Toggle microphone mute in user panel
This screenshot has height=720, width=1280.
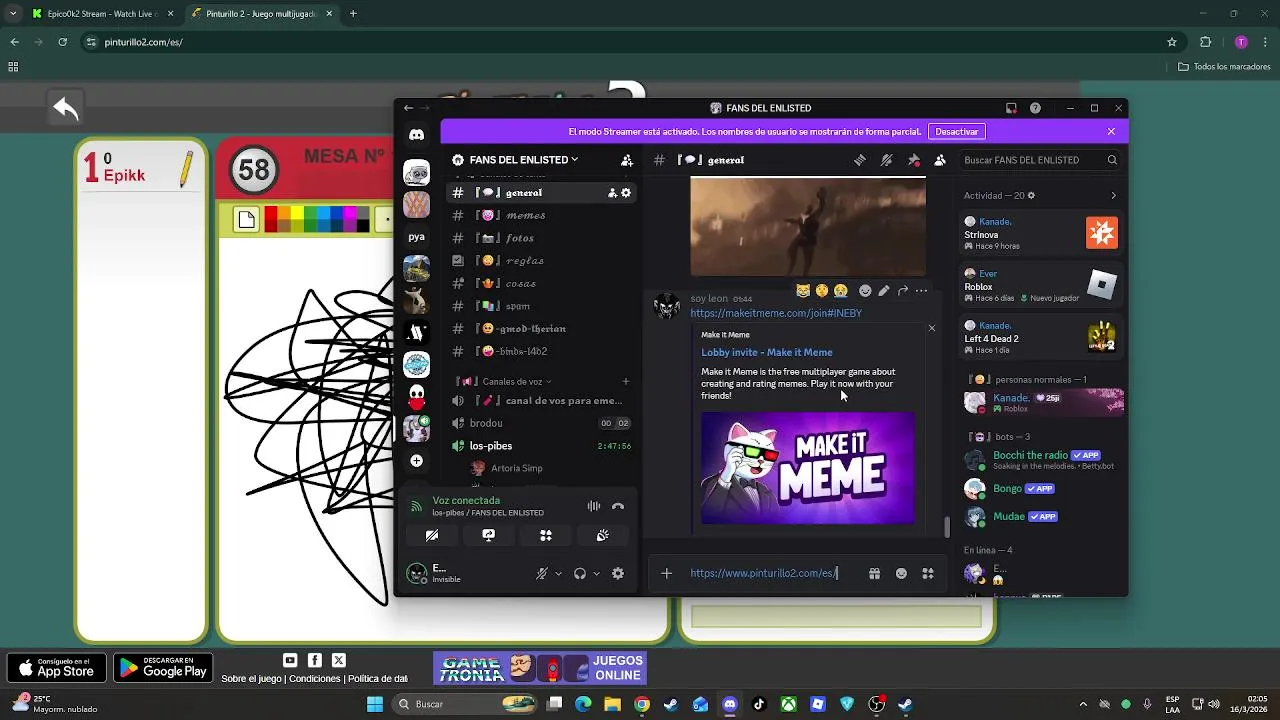tap(541, 573)
